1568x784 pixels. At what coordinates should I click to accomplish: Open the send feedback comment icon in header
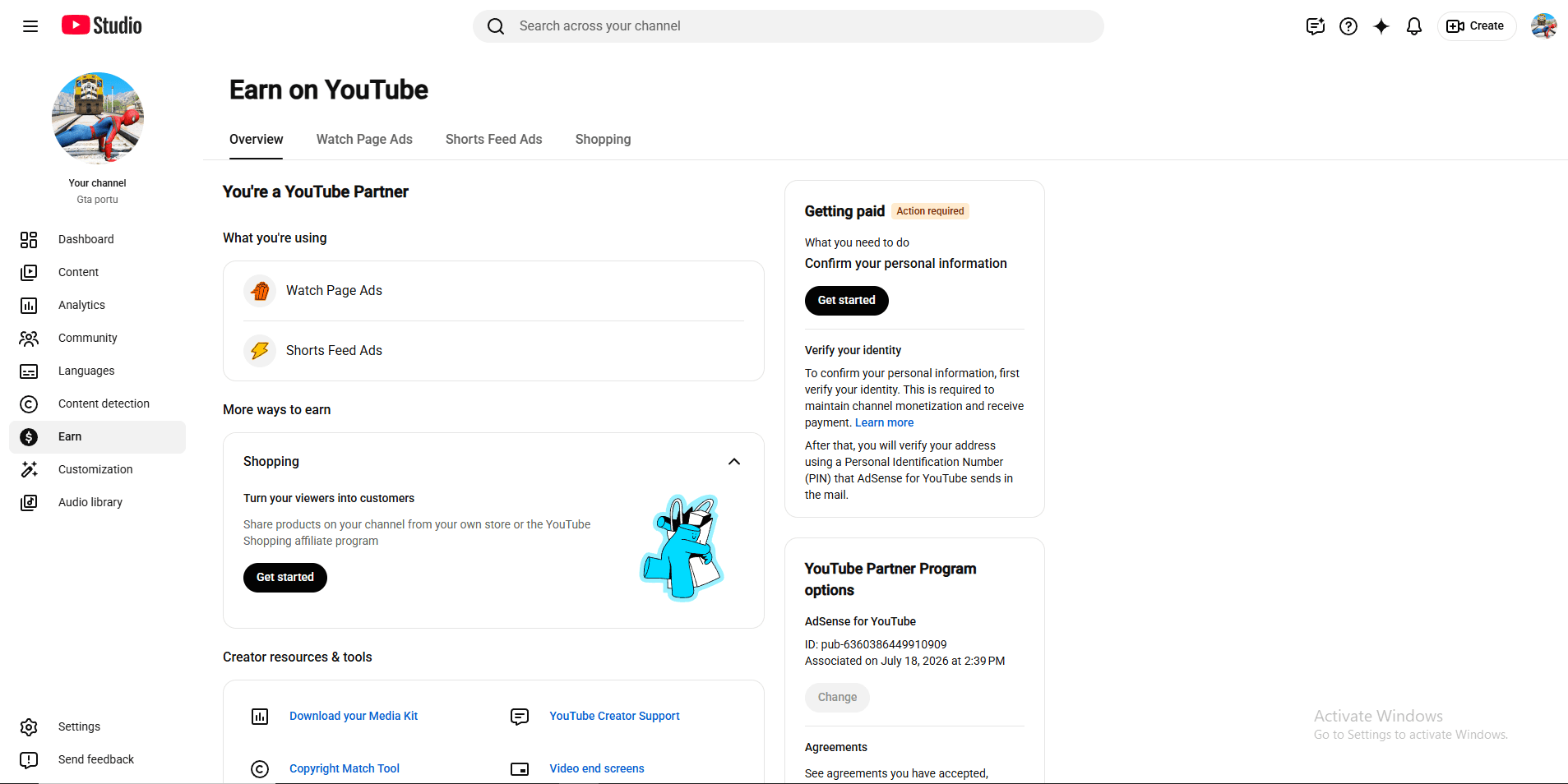coord(1316,26)
